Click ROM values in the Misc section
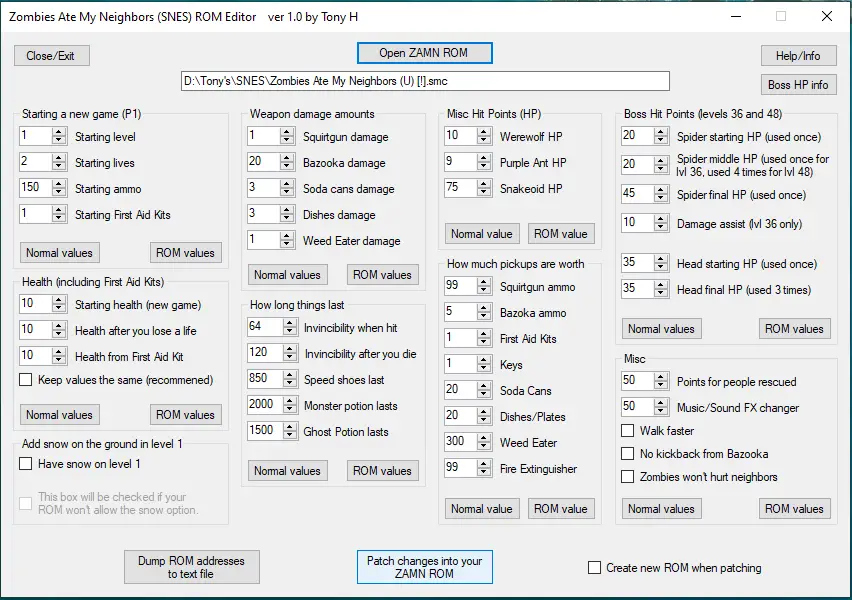Image resolution: width=852 pixels, height=600 pixels. coord(794,509)
